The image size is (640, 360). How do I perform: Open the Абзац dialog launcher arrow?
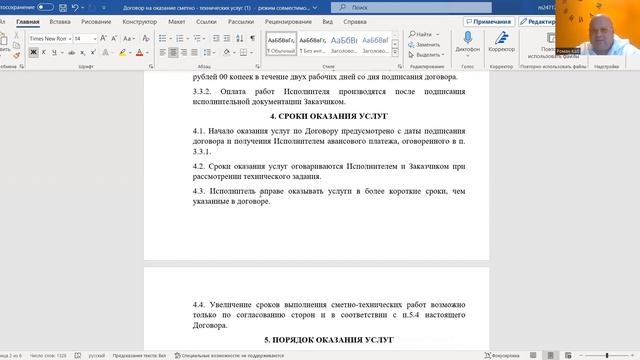pos(258,66)
